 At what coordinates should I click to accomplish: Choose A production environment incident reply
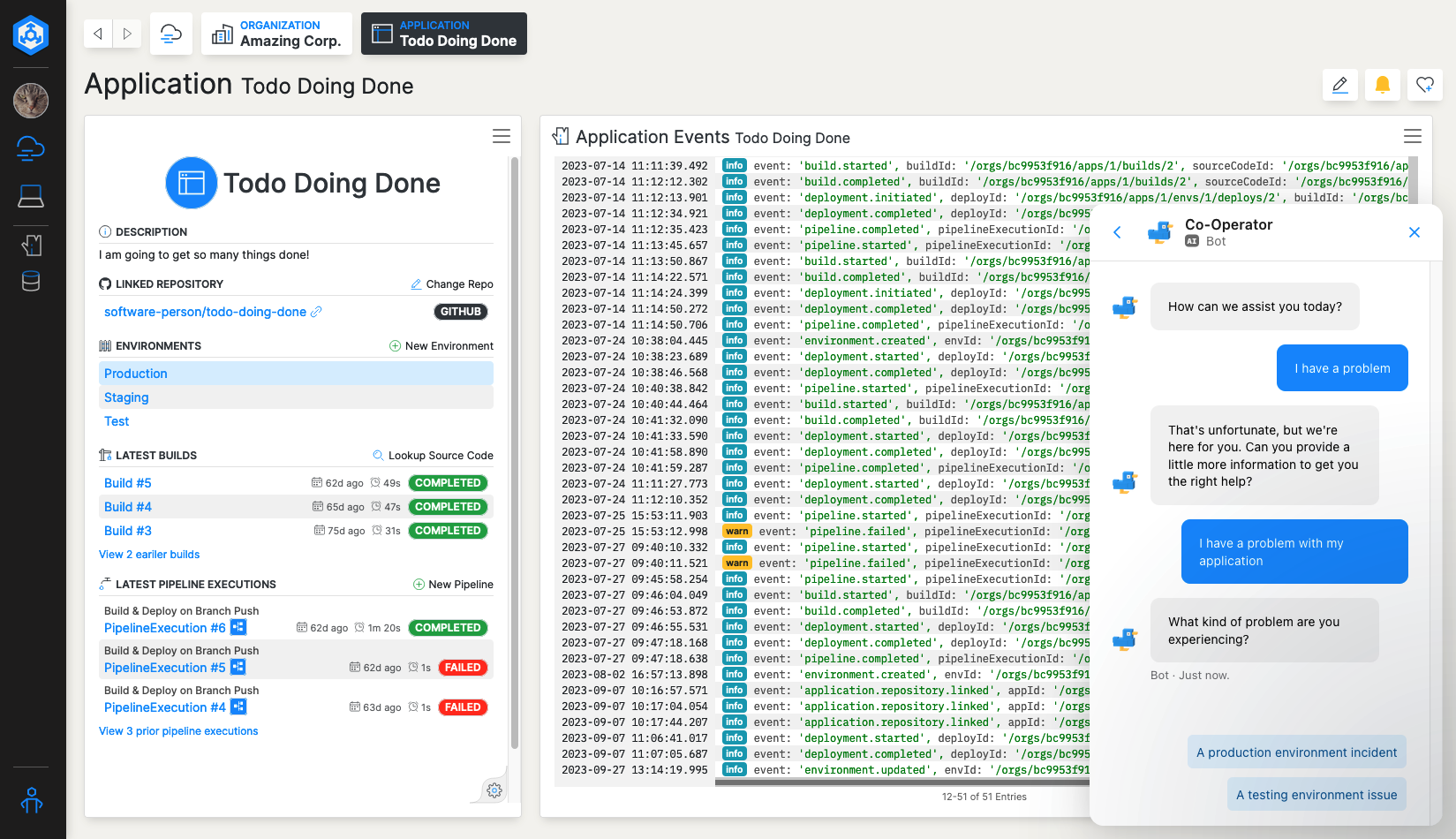1296,752
